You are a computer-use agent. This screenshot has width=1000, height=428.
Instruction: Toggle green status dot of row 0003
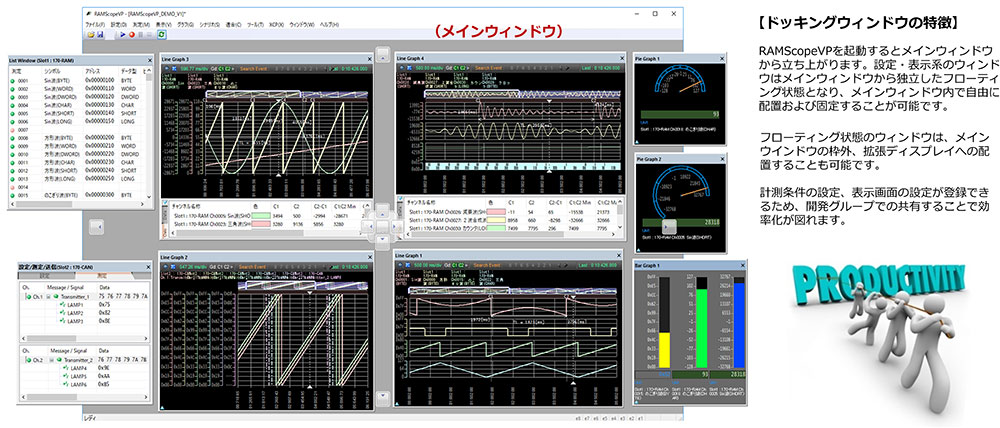point(12,97)
